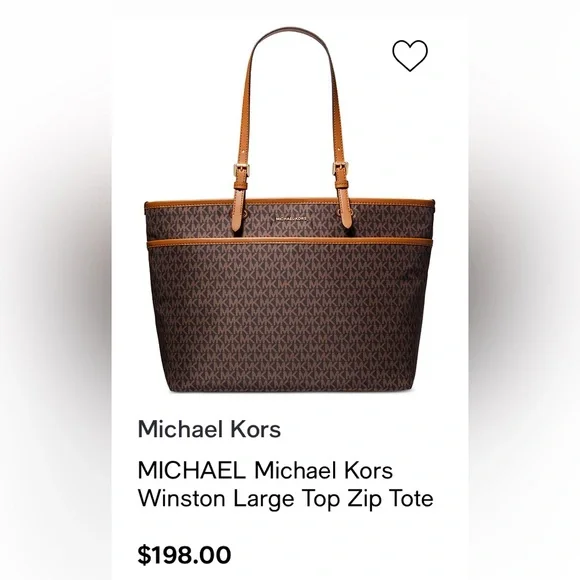Click the tan trim above front pocket
Image resolution: width=580 pixels, height=580 pixels.
(290, 242)
